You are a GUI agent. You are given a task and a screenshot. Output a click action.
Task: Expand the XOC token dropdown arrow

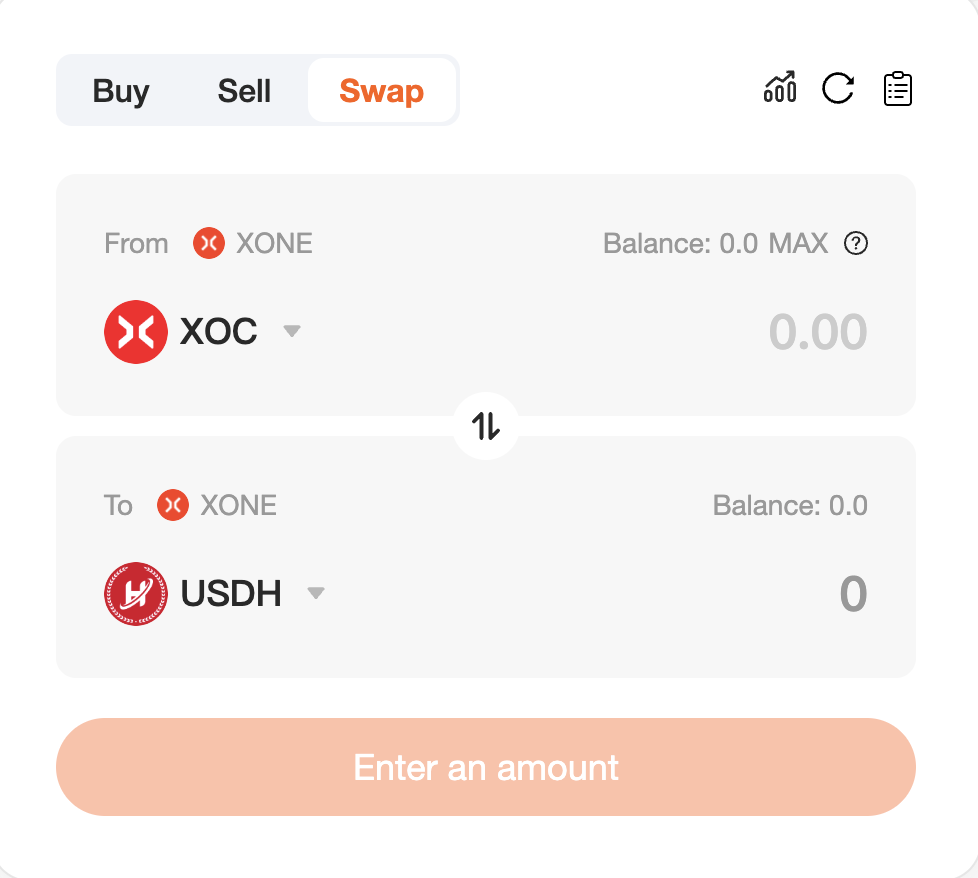coord(292,330)
